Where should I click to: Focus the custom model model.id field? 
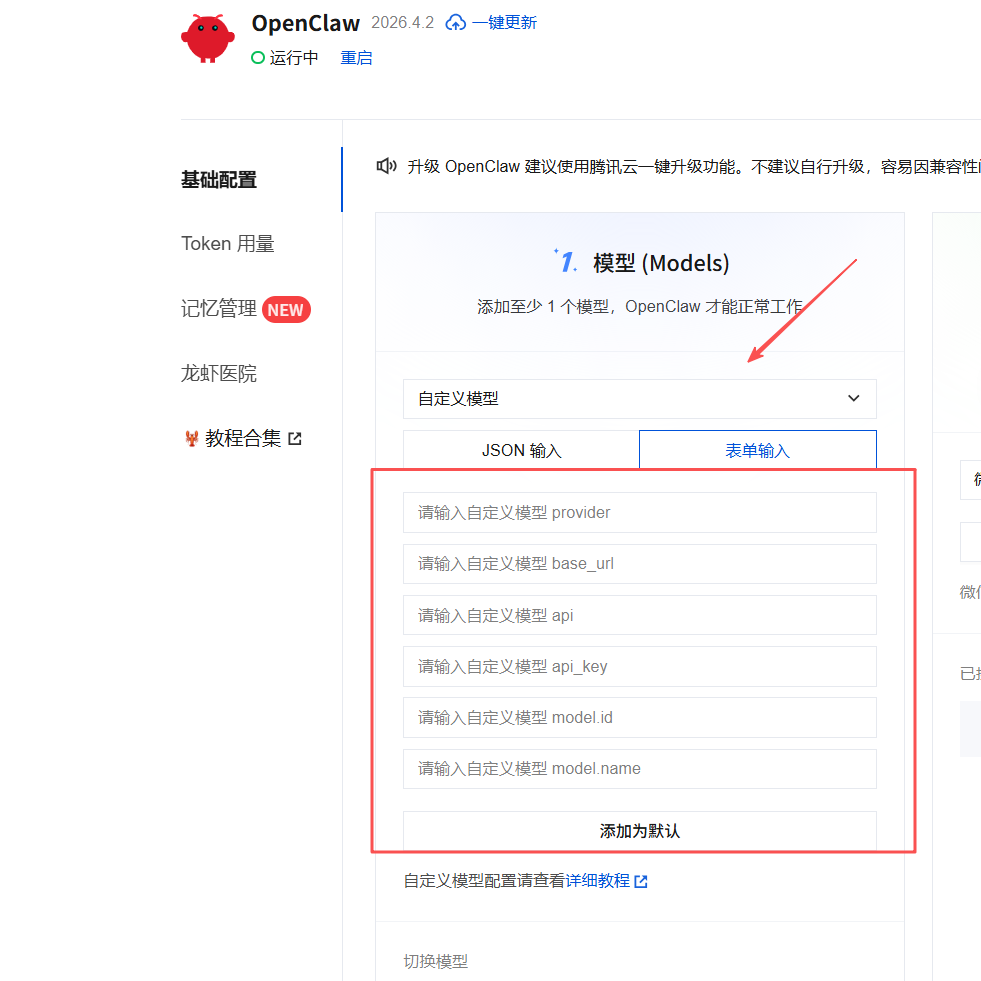pyautogui.click(x=639, y=718)
